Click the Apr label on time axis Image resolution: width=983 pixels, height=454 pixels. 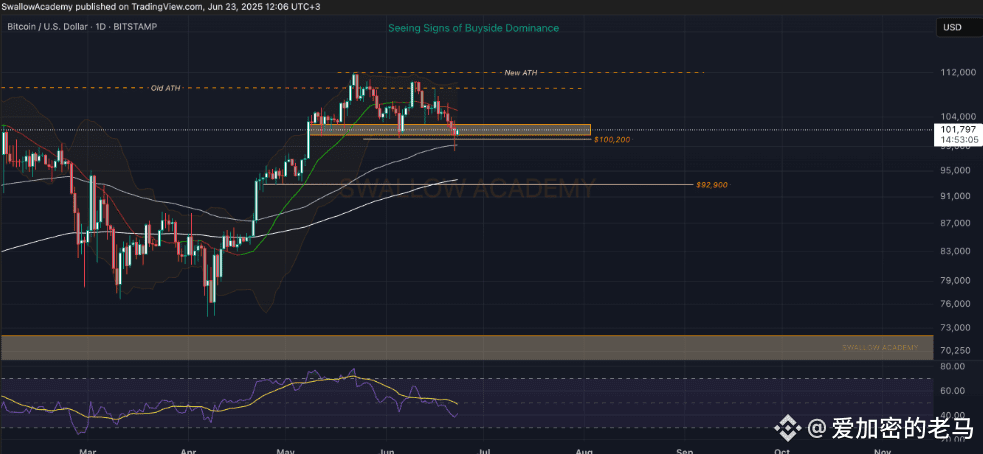point(187,450)
